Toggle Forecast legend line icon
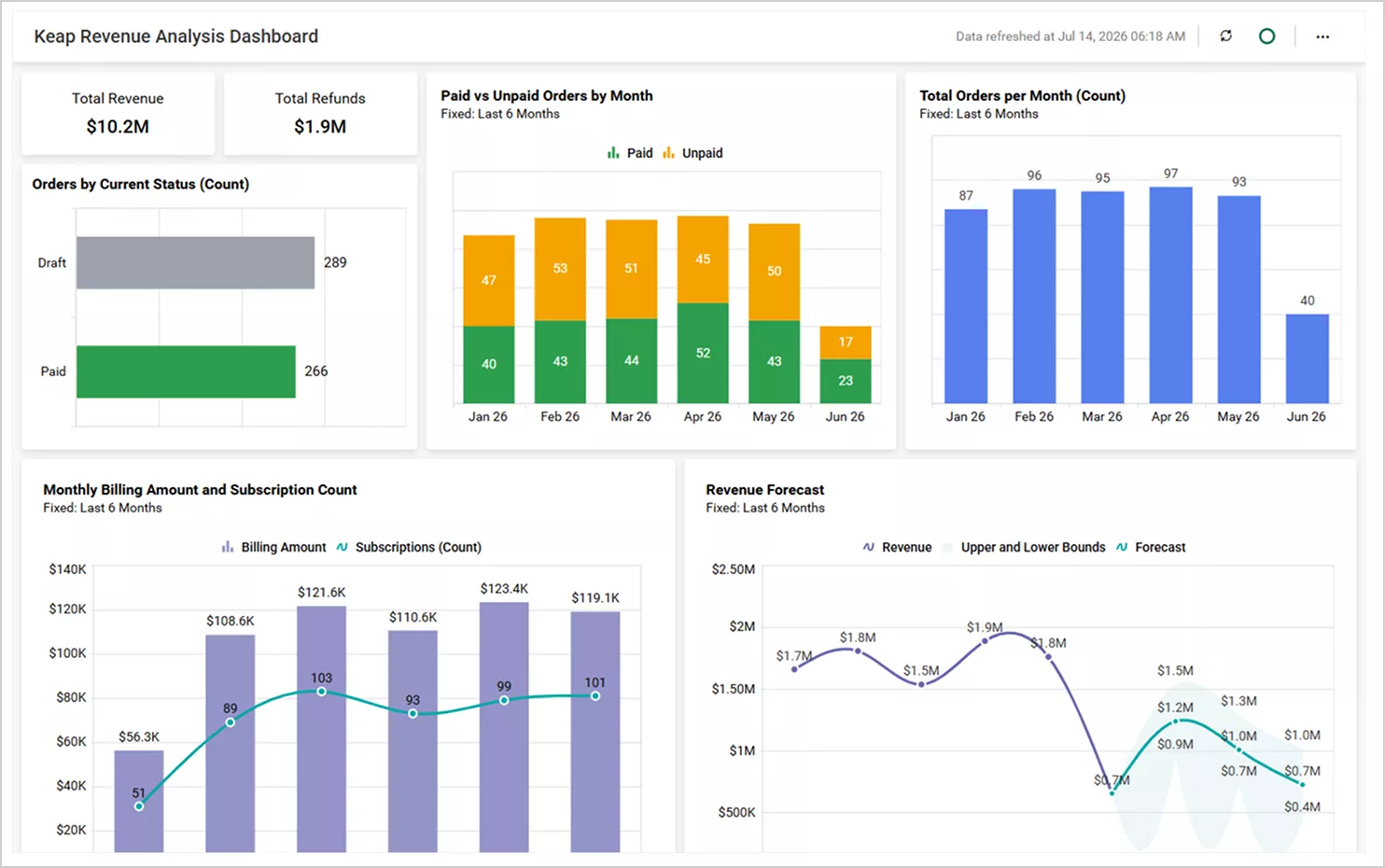 point(1122,547)
